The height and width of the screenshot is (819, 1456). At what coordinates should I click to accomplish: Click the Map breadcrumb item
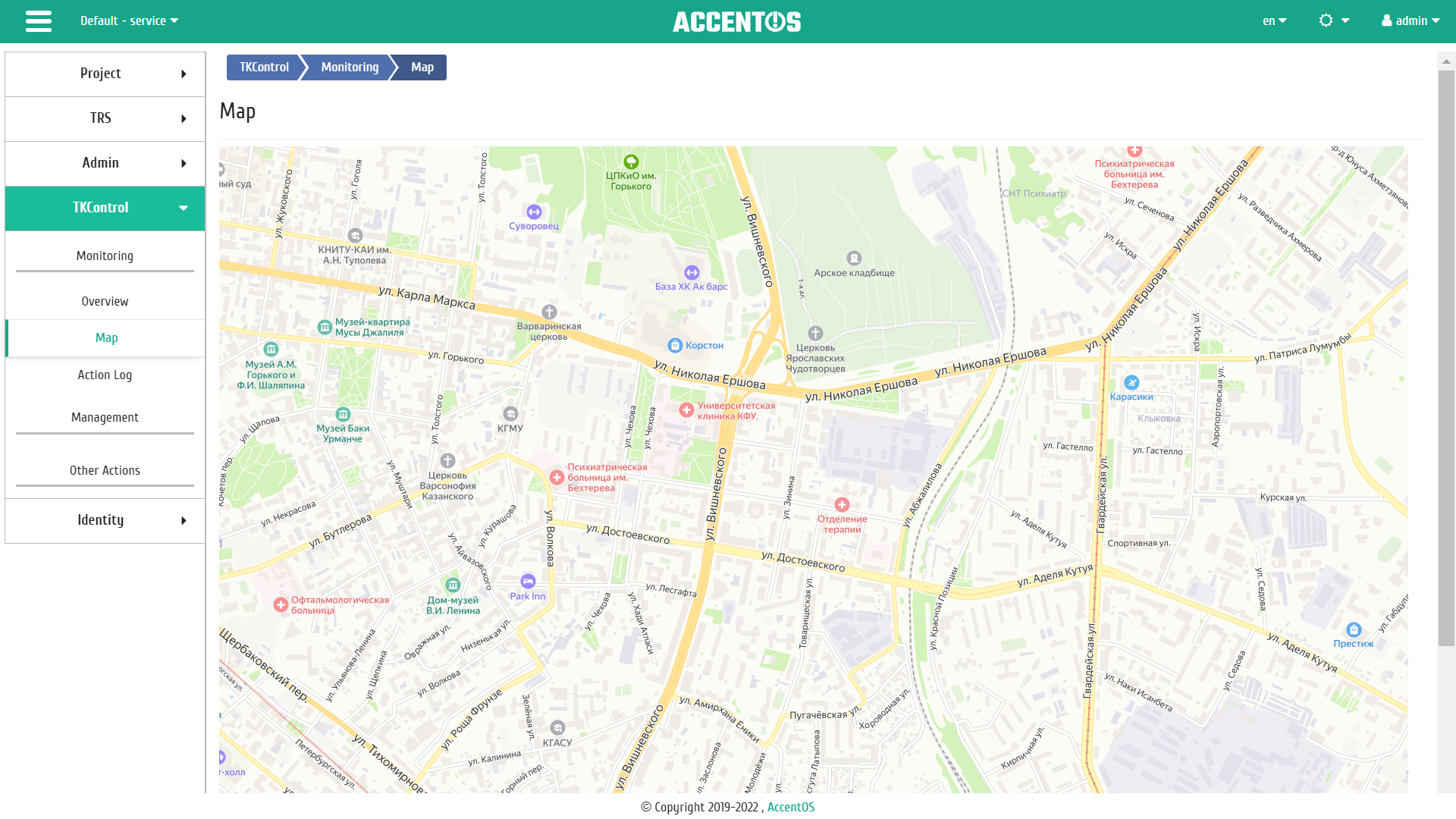click(x=422, y=67)
